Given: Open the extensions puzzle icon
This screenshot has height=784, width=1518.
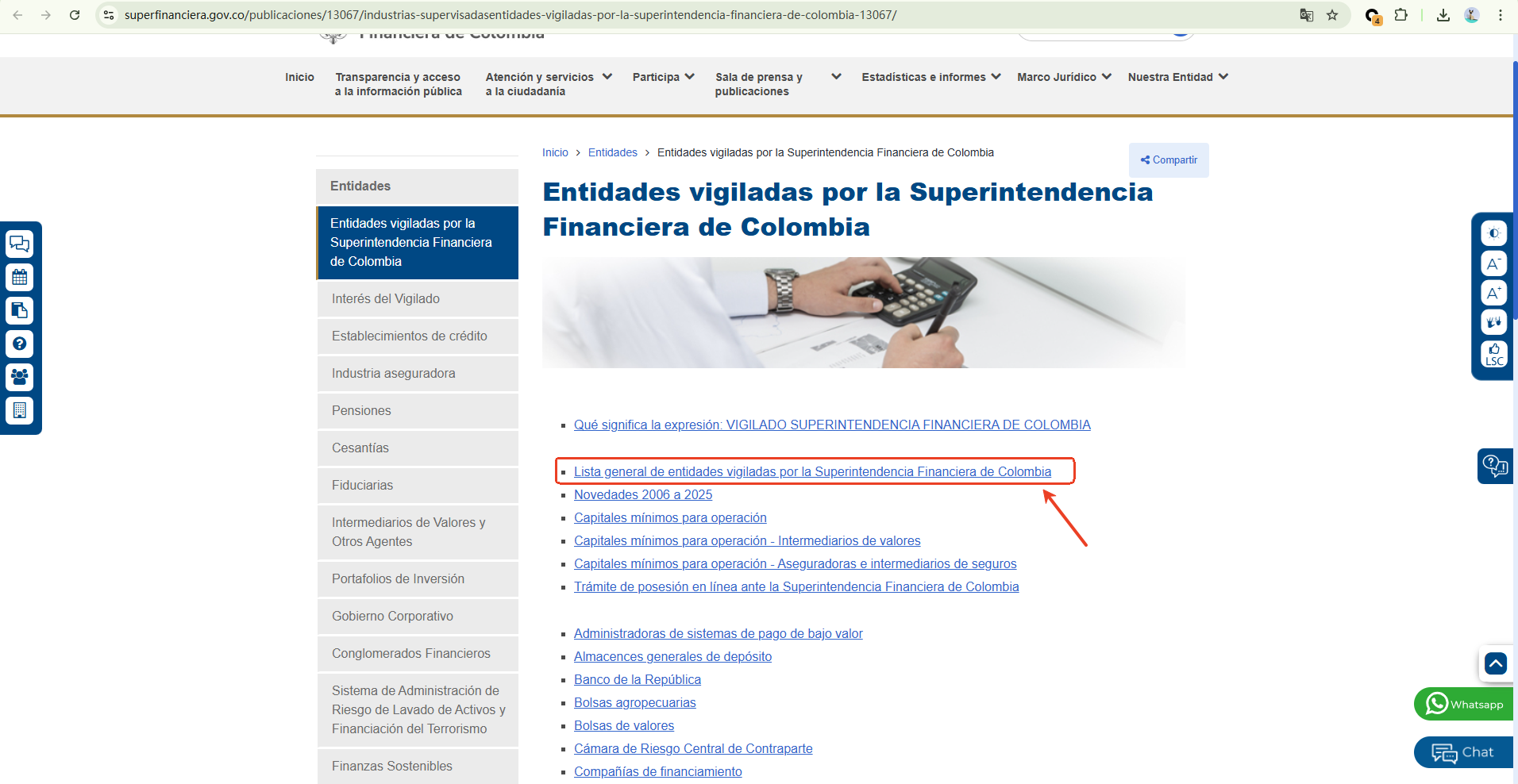Looking at the screenshot, I should tap(1400, 15).
